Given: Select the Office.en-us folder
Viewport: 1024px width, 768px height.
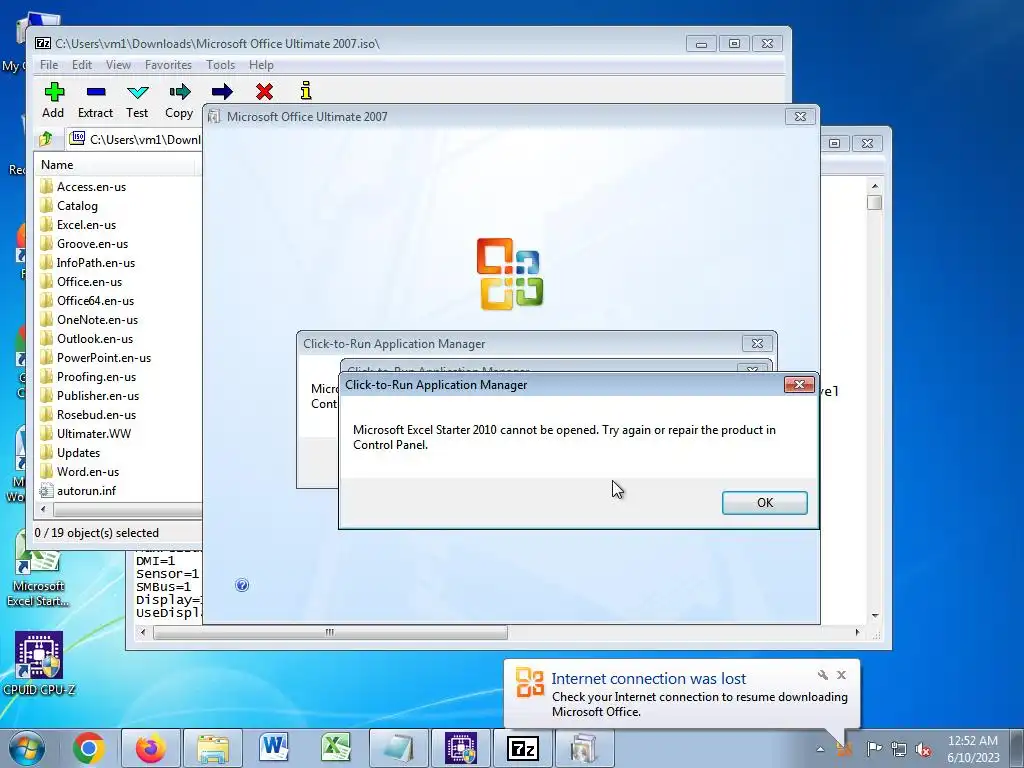Looking at the screenshot, I should (x=81, y=281).
